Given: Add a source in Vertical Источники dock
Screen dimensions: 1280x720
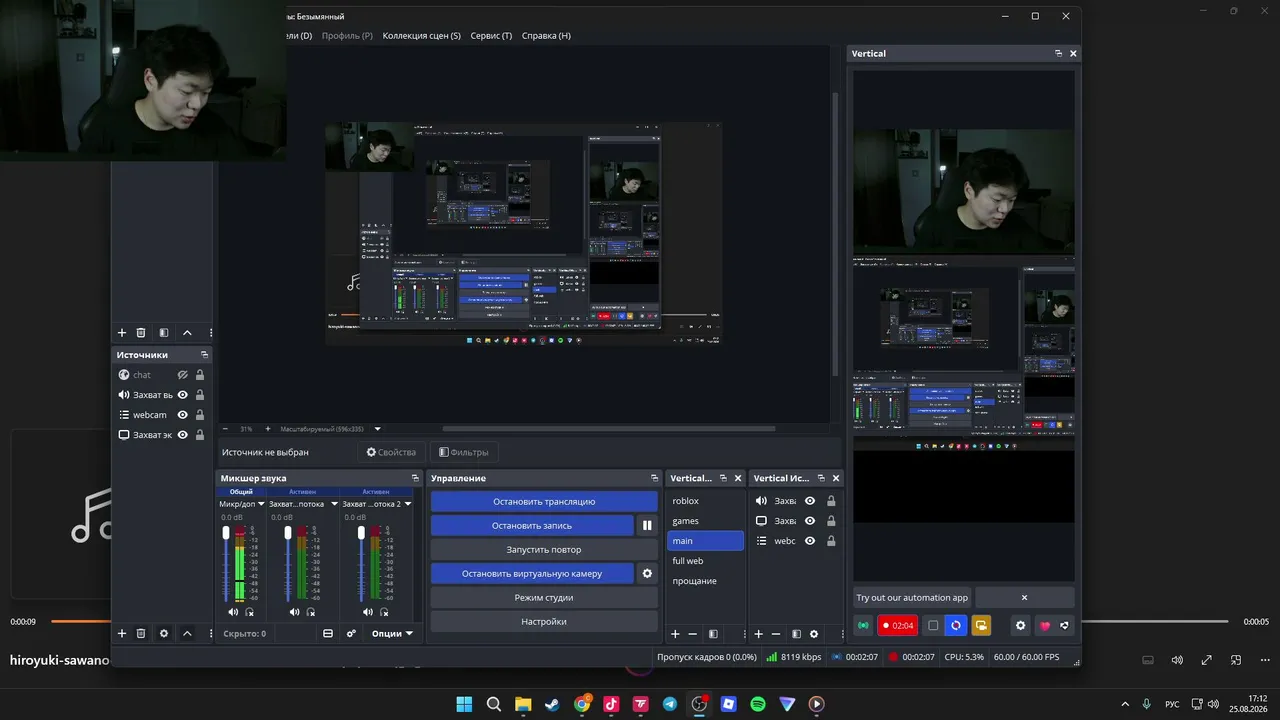Looking at the screenshot, I should tap(758, 634).
